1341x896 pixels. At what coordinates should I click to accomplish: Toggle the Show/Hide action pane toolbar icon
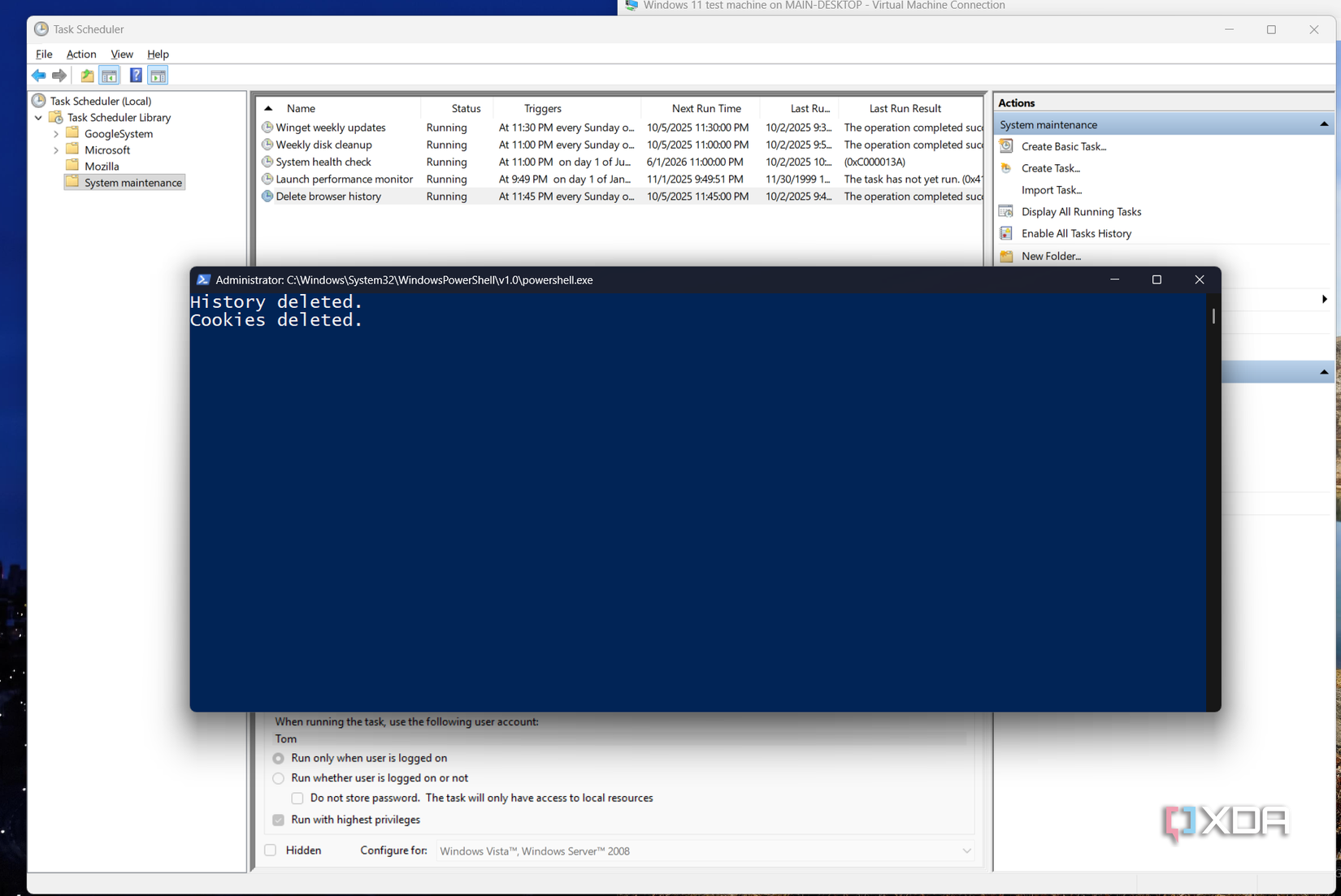[x=158, y=75]
